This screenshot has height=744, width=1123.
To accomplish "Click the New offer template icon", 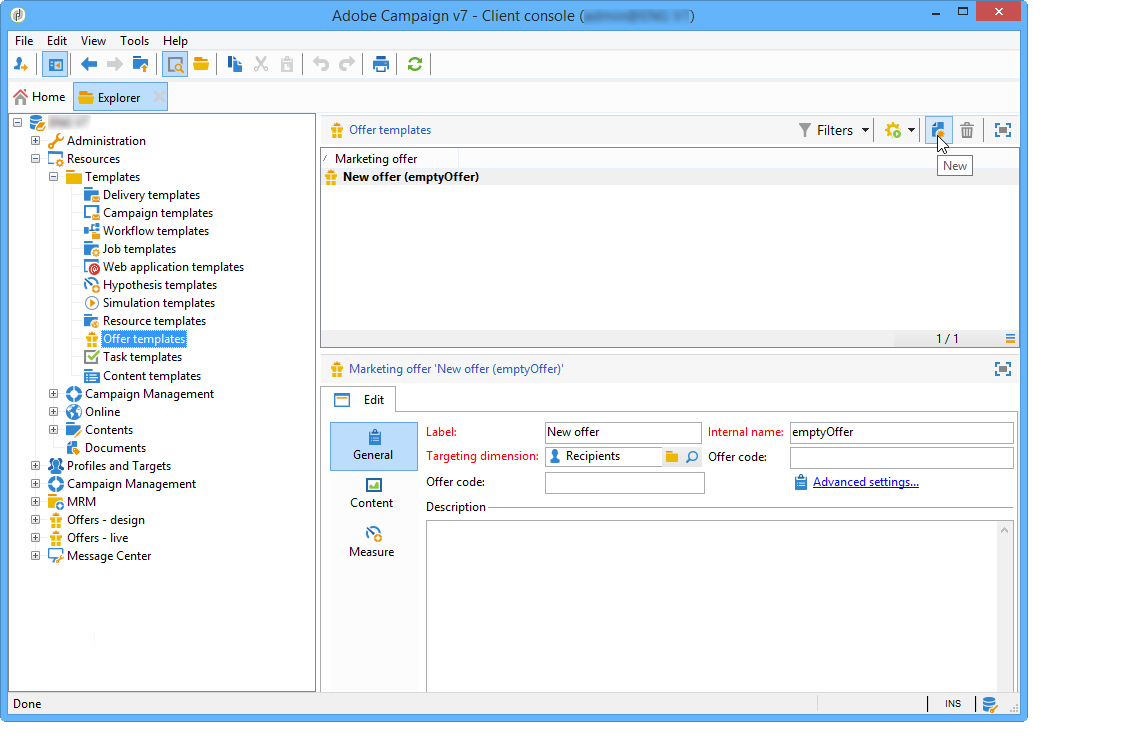I will (x=938, y=130).
